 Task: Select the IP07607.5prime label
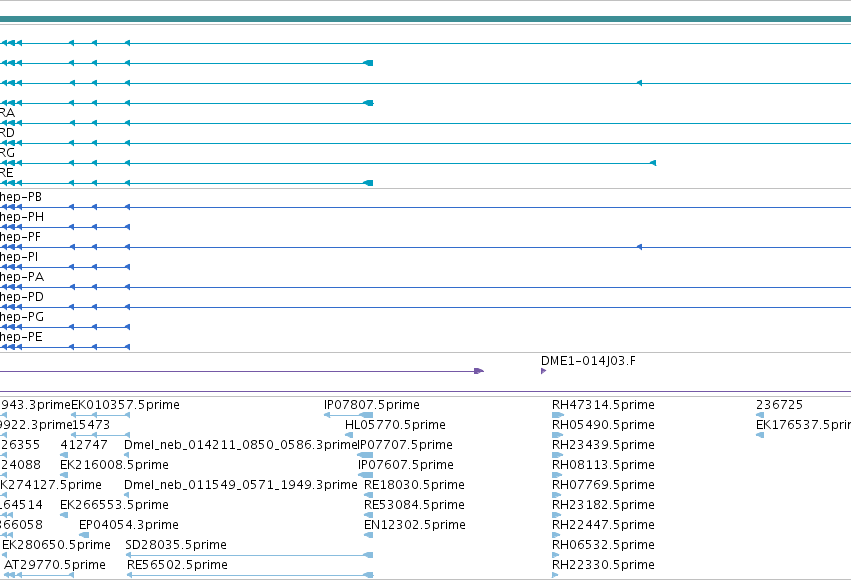coord(405,465)
